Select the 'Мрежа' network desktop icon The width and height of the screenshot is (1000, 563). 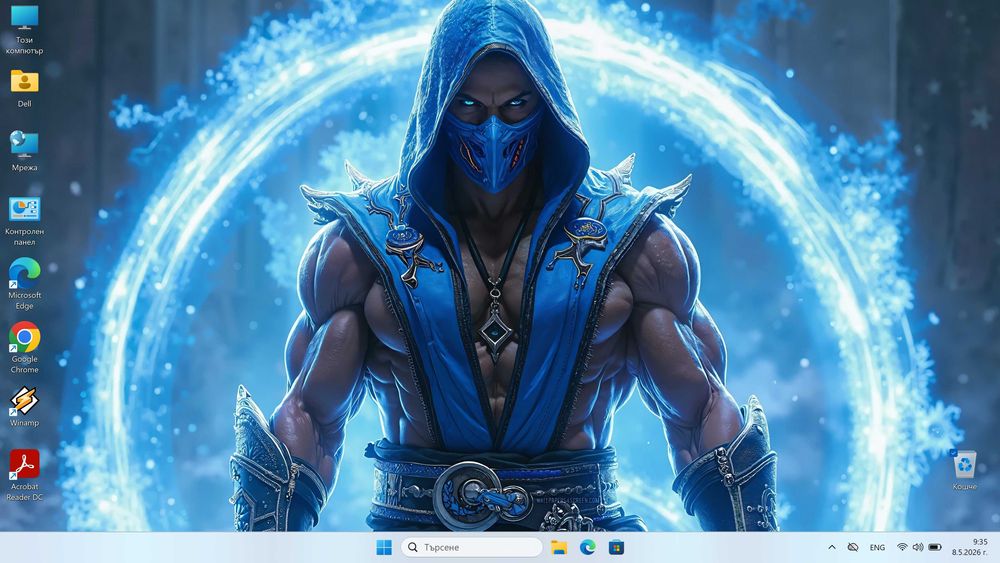(24, 150)
